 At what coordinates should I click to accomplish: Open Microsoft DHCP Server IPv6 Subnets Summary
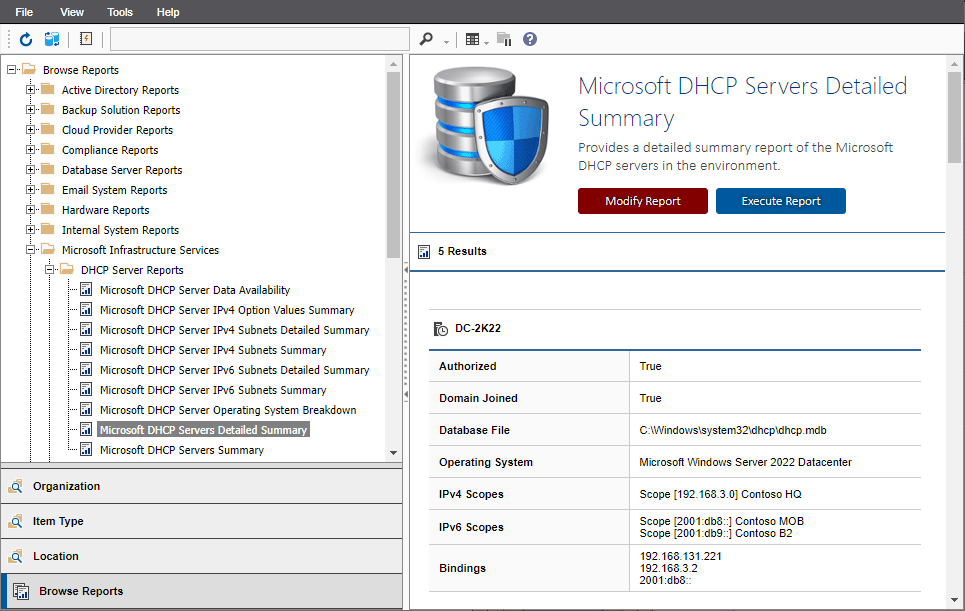213,390
